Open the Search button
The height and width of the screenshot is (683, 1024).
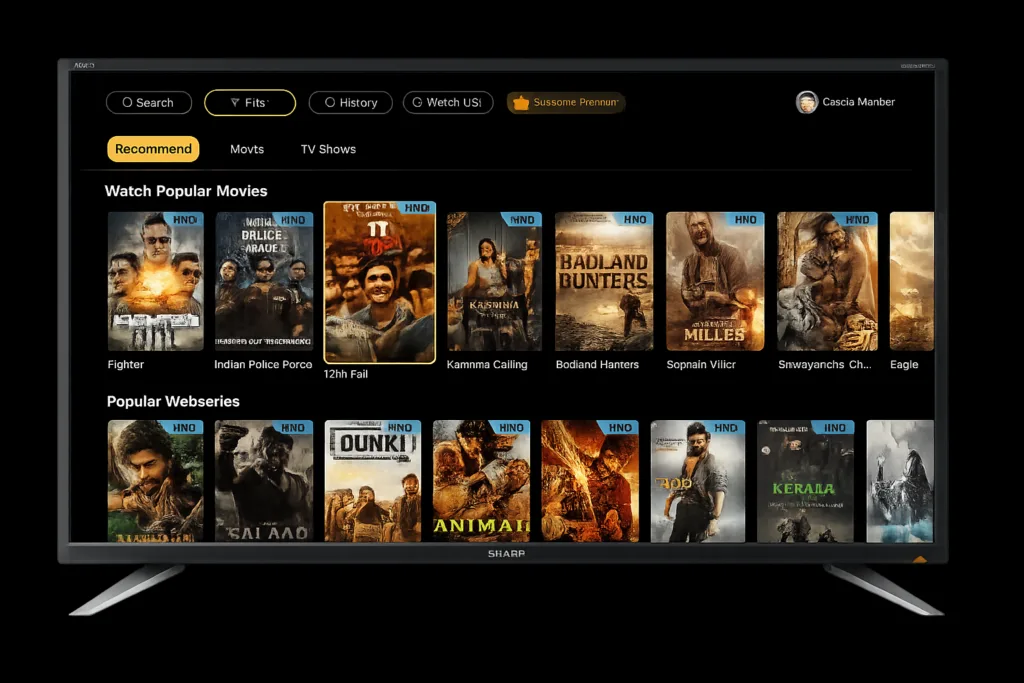(x=149, y=103)
